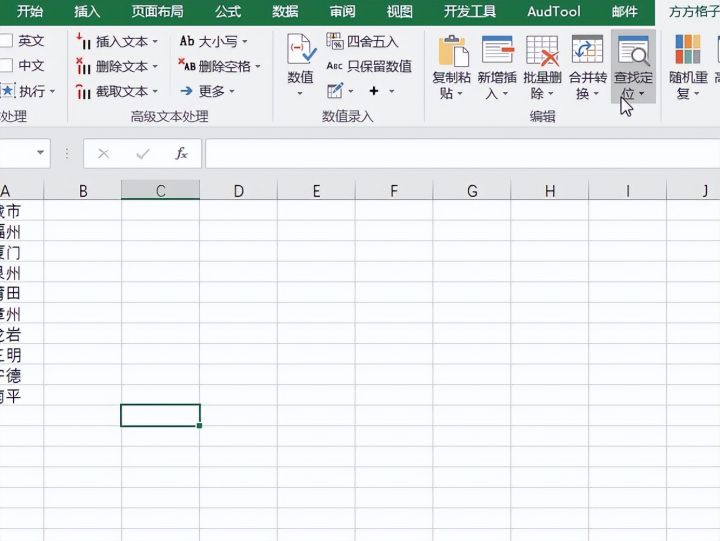This screenshot has height=541, width=720.
Task: Expand the 删除文本 dropdown arrow
Action: (155, 67)
